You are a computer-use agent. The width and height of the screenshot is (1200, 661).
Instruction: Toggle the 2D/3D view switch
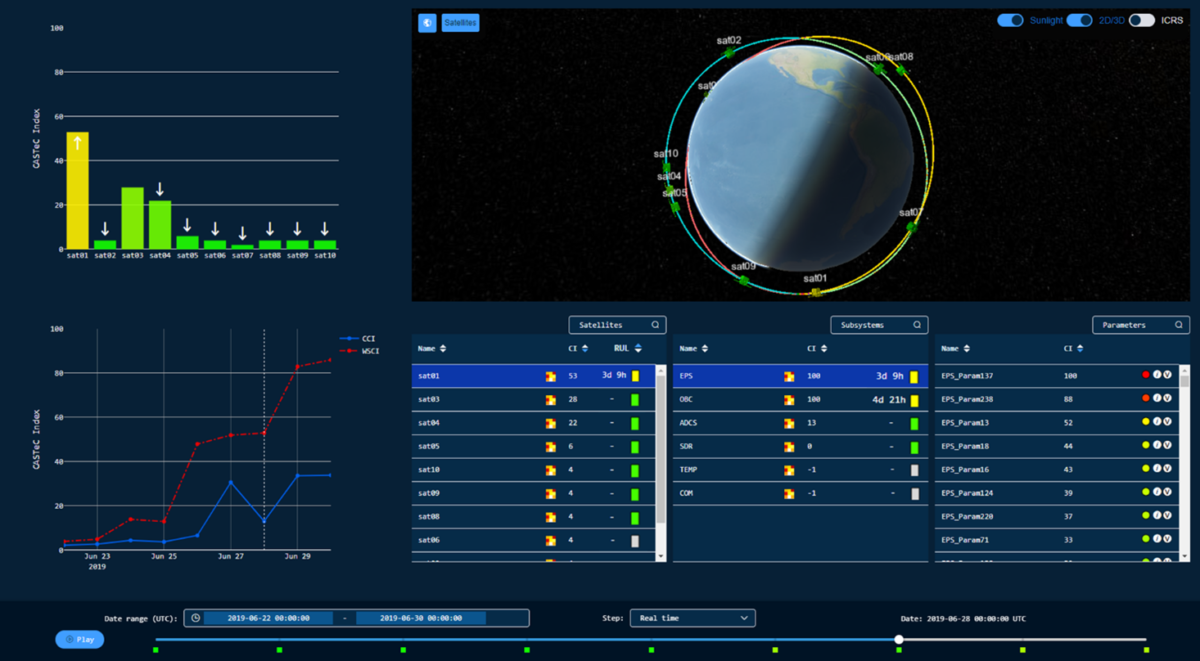tap(1078, 20)
